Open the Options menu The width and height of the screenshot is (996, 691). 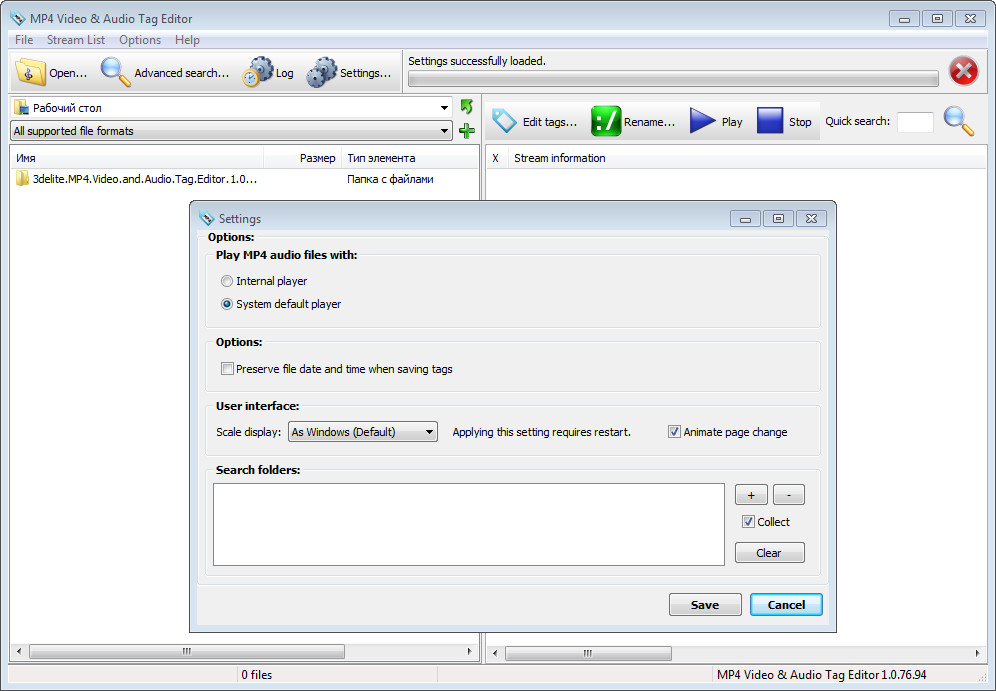[140, 39]
